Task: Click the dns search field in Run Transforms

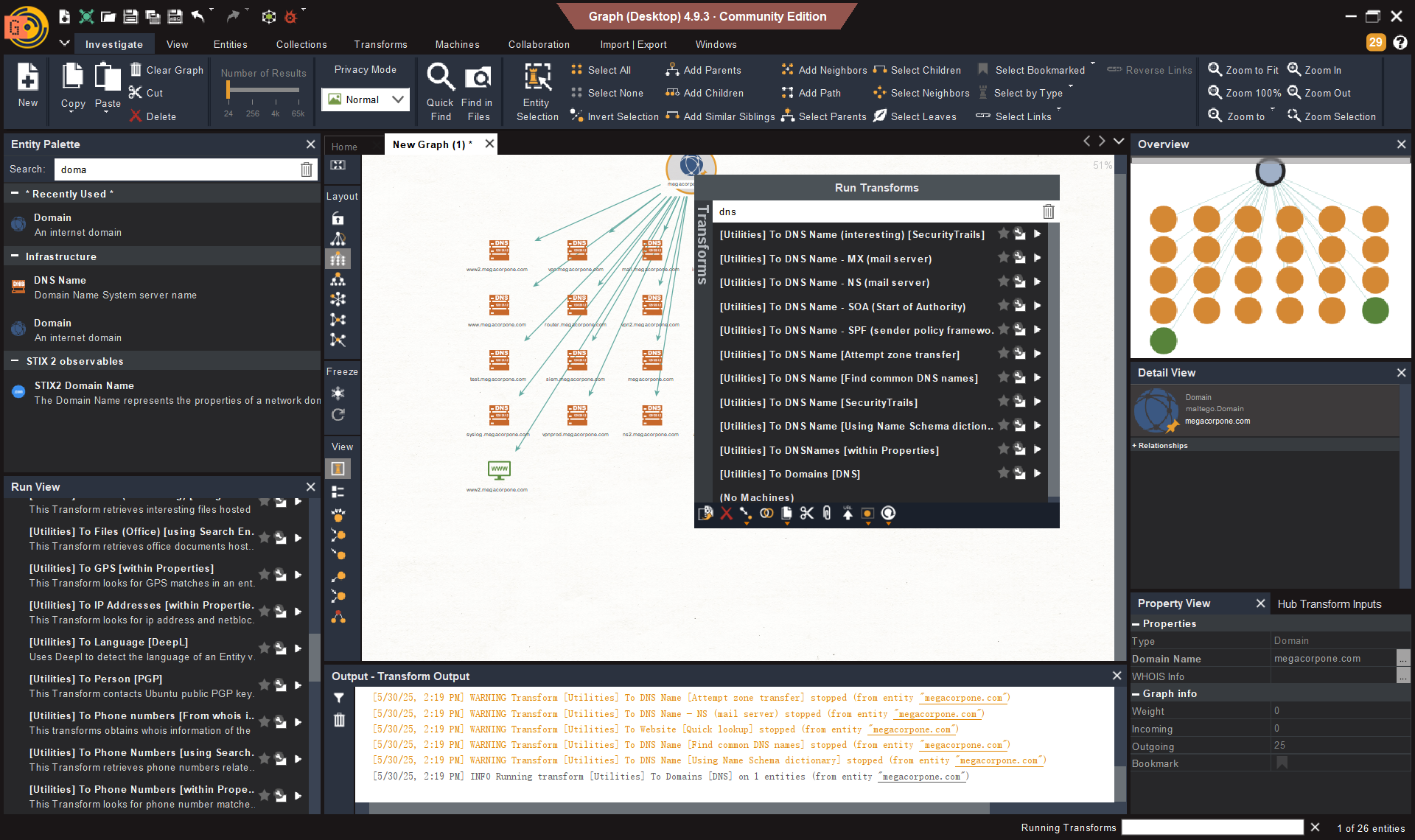Action: [x=876, y=212]
